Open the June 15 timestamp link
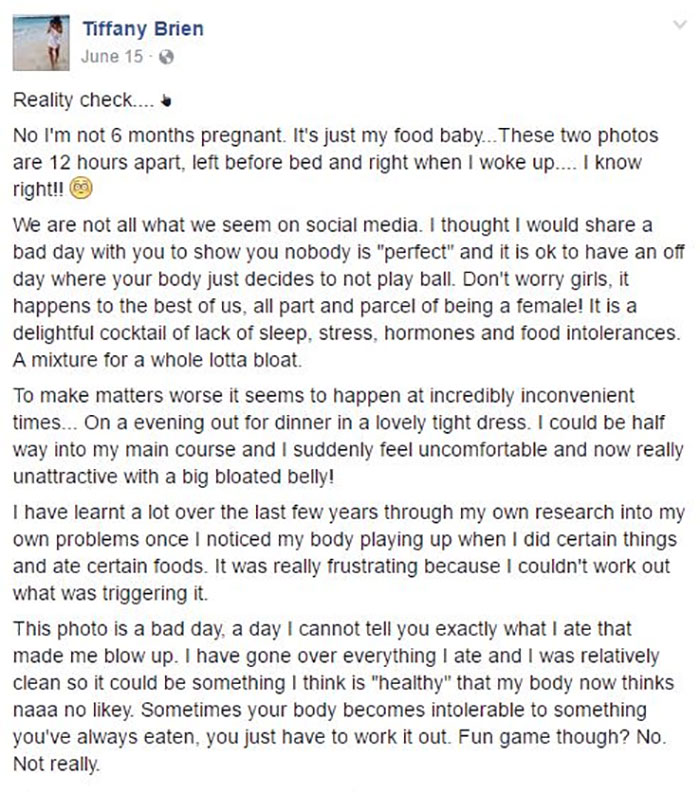Image resolution: width=700 pixels, height=792 pixels. click(x=112, y=57)
